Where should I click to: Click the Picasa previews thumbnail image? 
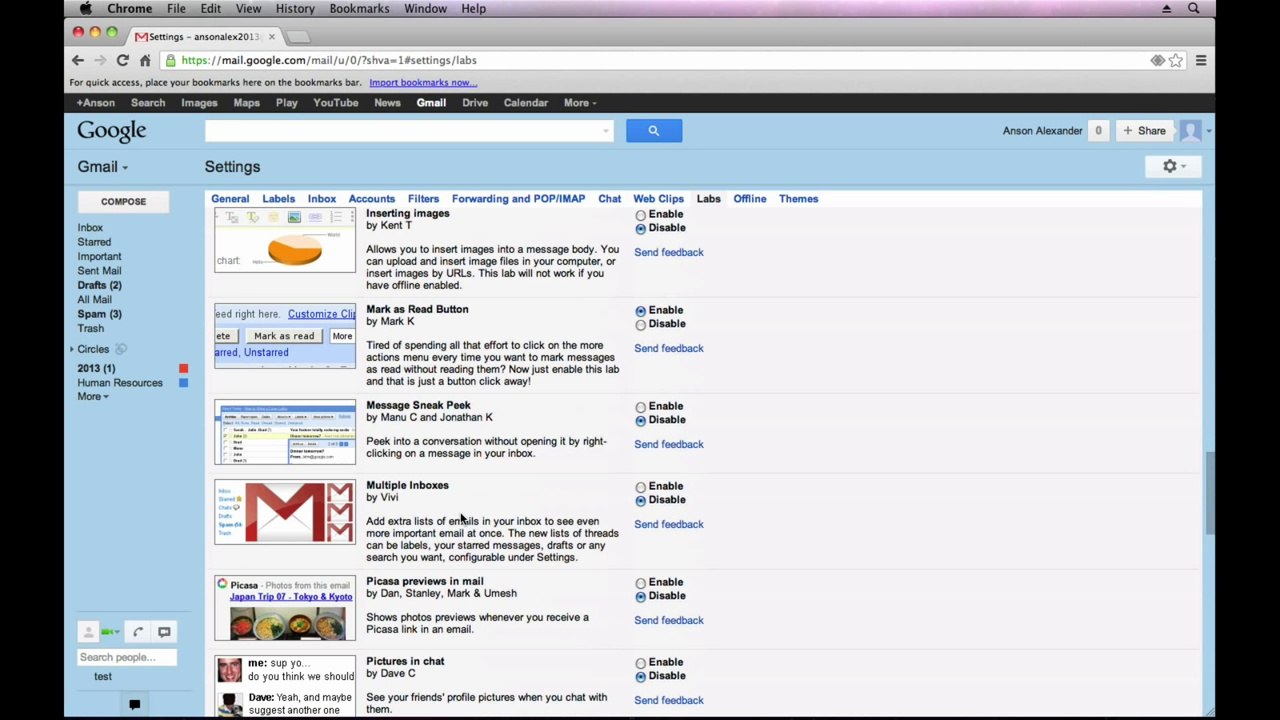(x=285, y=608)
